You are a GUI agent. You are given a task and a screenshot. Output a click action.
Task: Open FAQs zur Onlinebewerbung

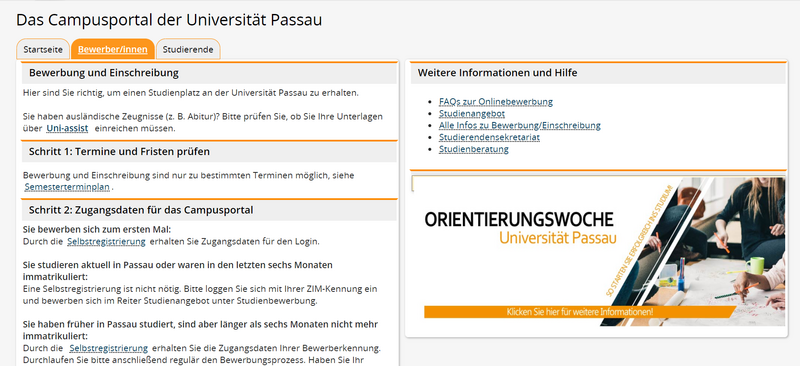pos(495,102)
